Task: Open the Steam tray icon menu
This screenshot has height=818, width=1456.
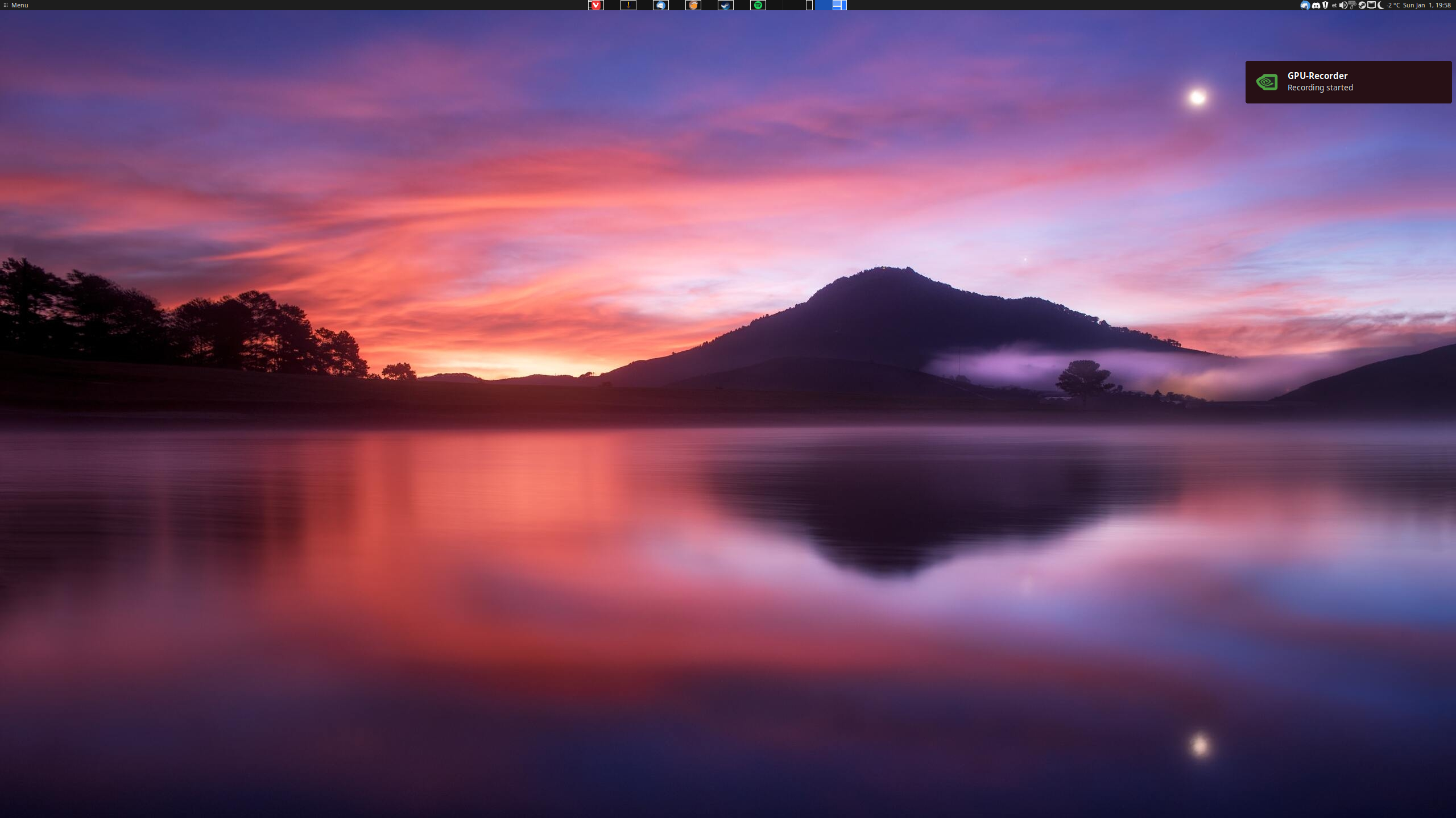Action: [x=1362, y=5]
